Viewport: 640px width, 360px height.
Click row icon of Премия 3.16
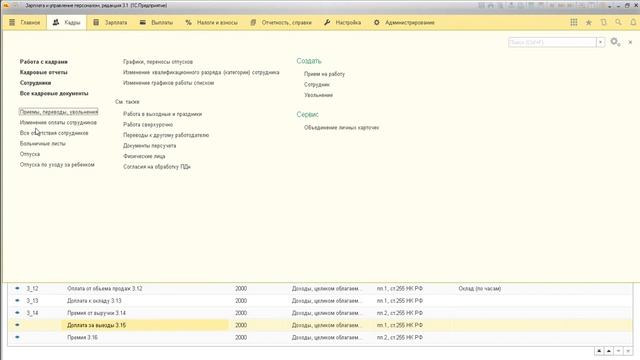pos(17,337)
